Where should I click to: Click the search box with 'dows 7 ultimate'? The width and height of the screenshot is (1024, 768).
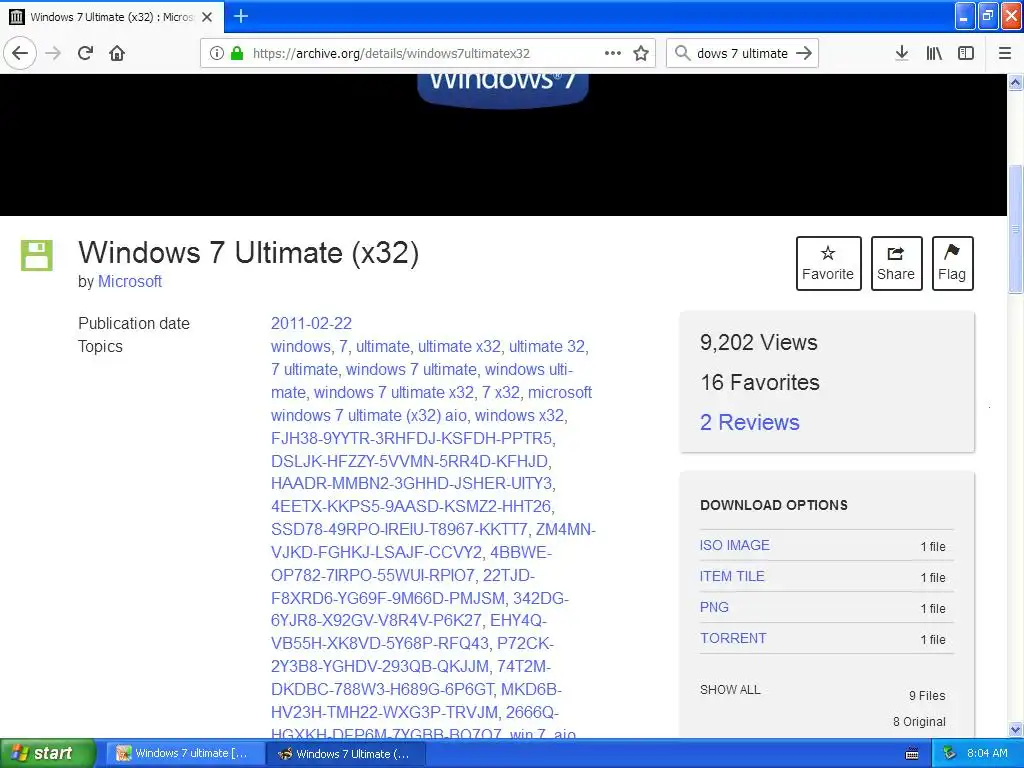coord(742,54)
